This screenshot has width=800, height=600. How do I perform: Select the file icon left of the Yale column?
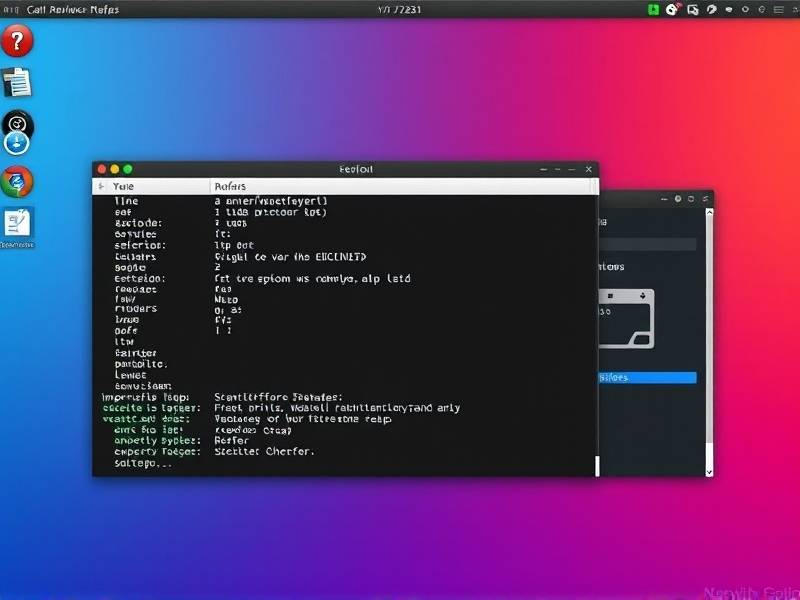point(102,185)
